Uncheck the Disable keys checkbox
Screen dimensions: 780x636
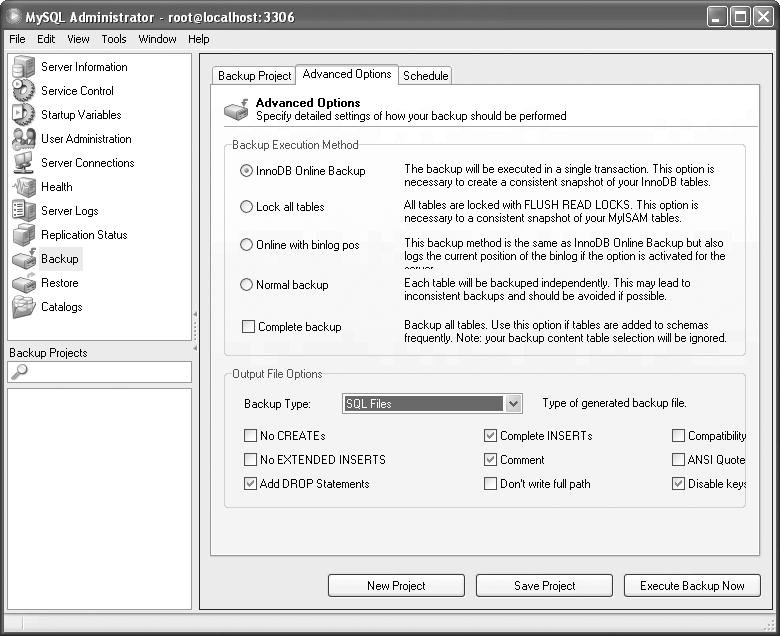pyautogui.click(x=678, y=483)
